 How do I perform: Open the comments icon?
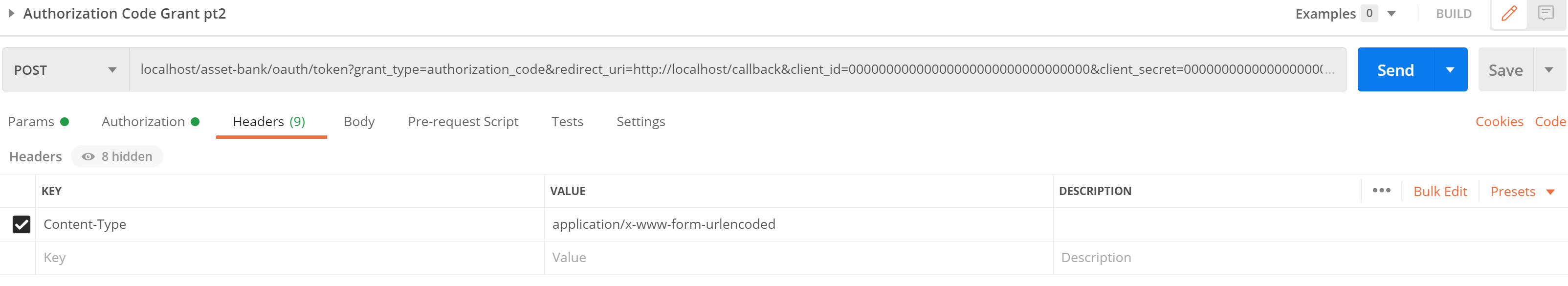tap(1546, 13)
